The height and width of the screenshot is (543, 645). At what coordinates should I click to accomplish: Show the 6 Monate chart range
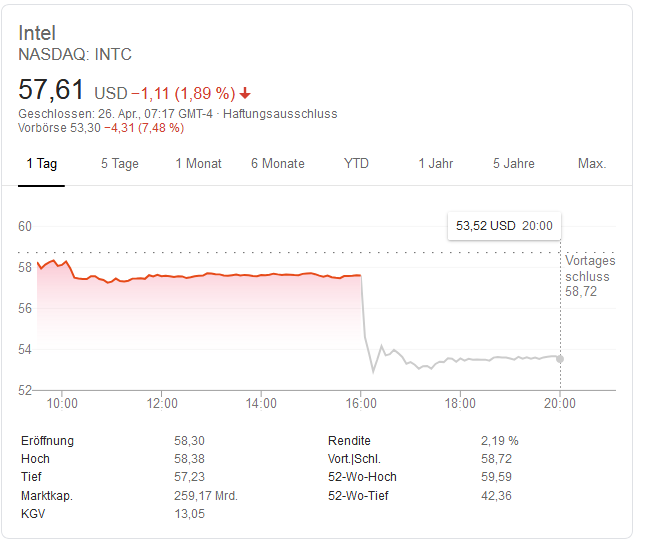tap(278, 164)
